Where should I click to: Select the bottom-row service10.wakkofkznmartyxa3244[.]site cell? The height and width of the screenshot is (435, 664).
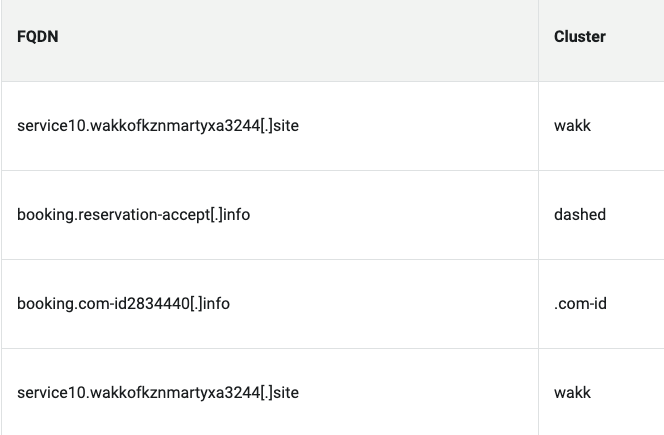point(270,392)
